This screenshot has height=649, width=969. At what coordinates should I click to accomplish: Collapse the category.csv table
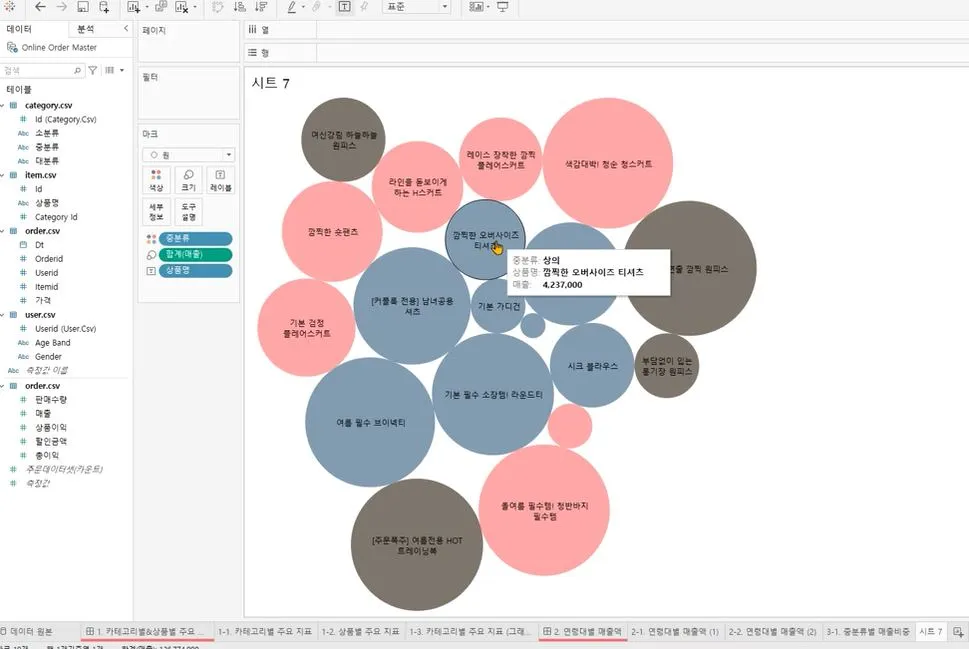click(x=2, y=106)
